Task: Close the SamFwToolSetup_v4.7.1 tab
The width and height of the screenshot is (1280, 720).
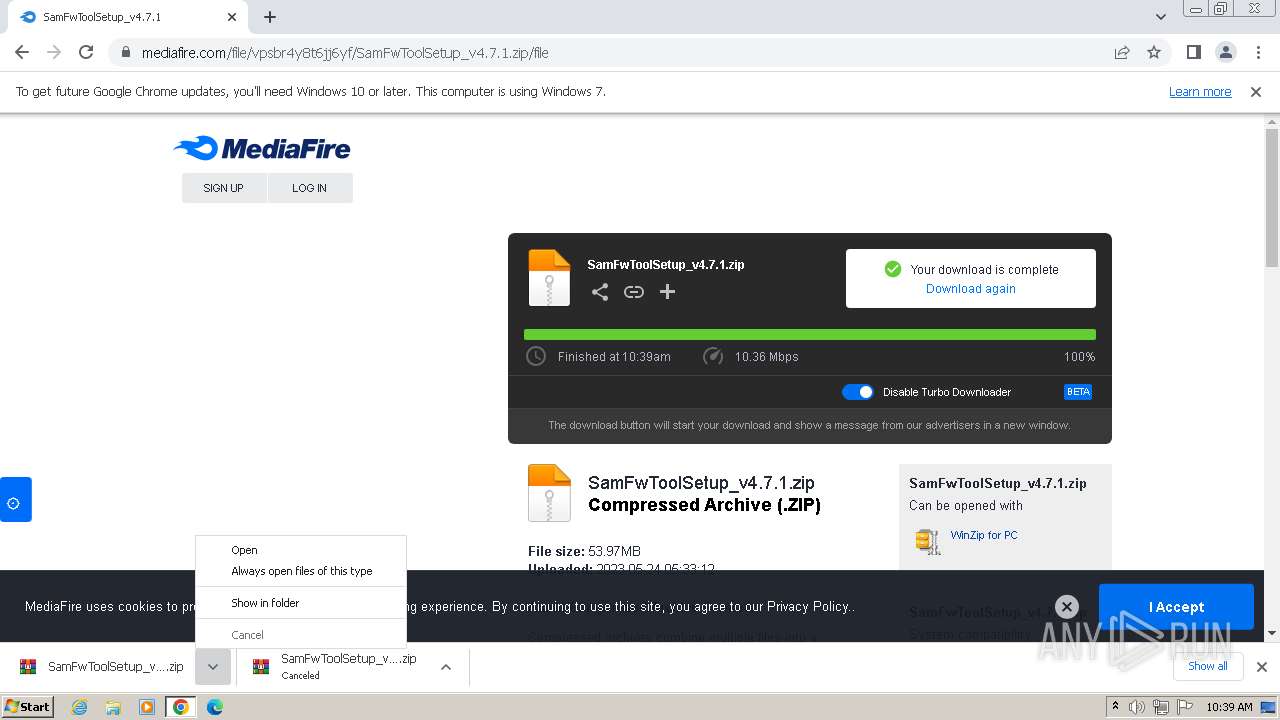Action: pos(232,17)
